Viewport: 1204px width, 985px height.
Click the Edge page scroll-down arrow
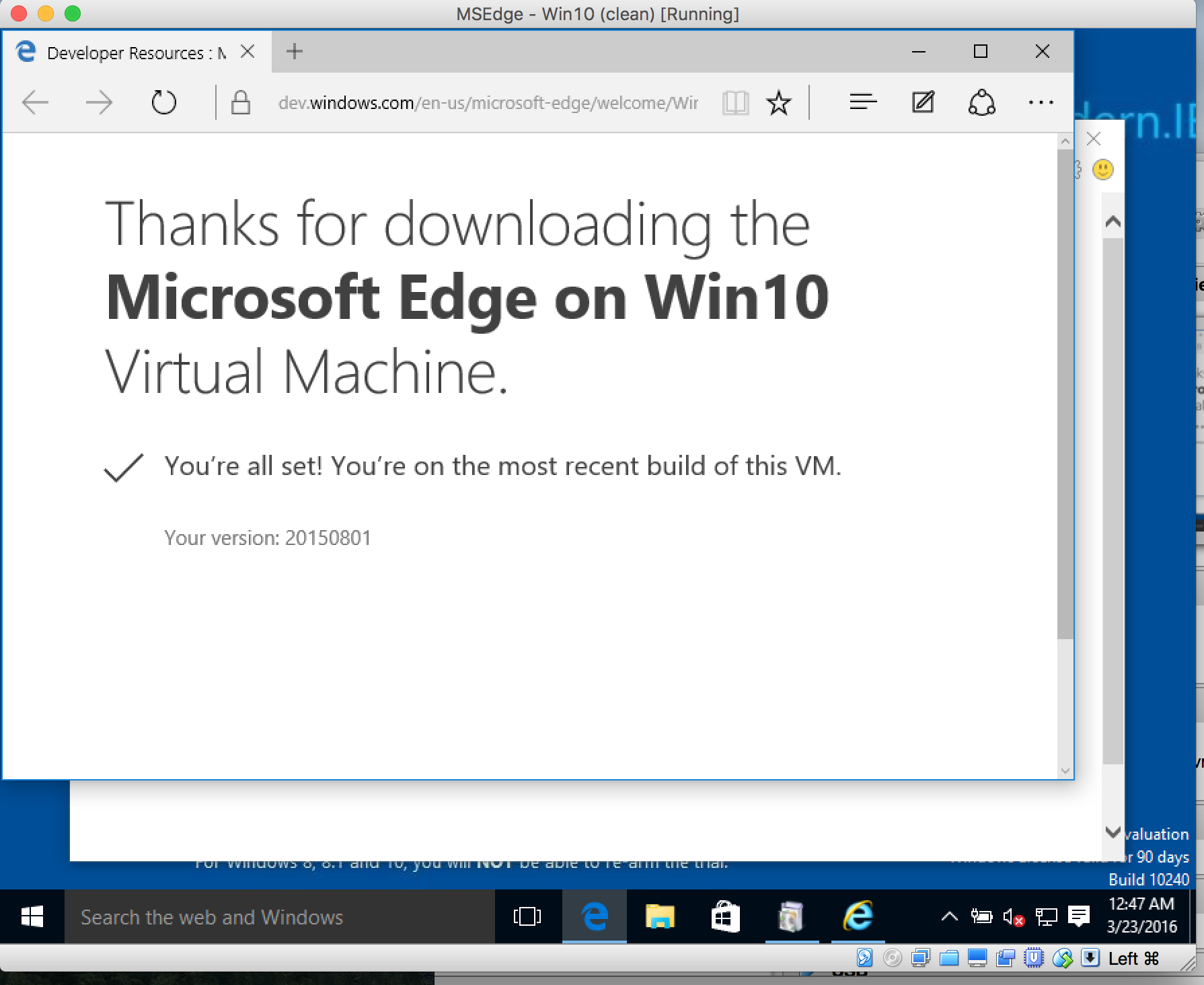pos(1065,771)
